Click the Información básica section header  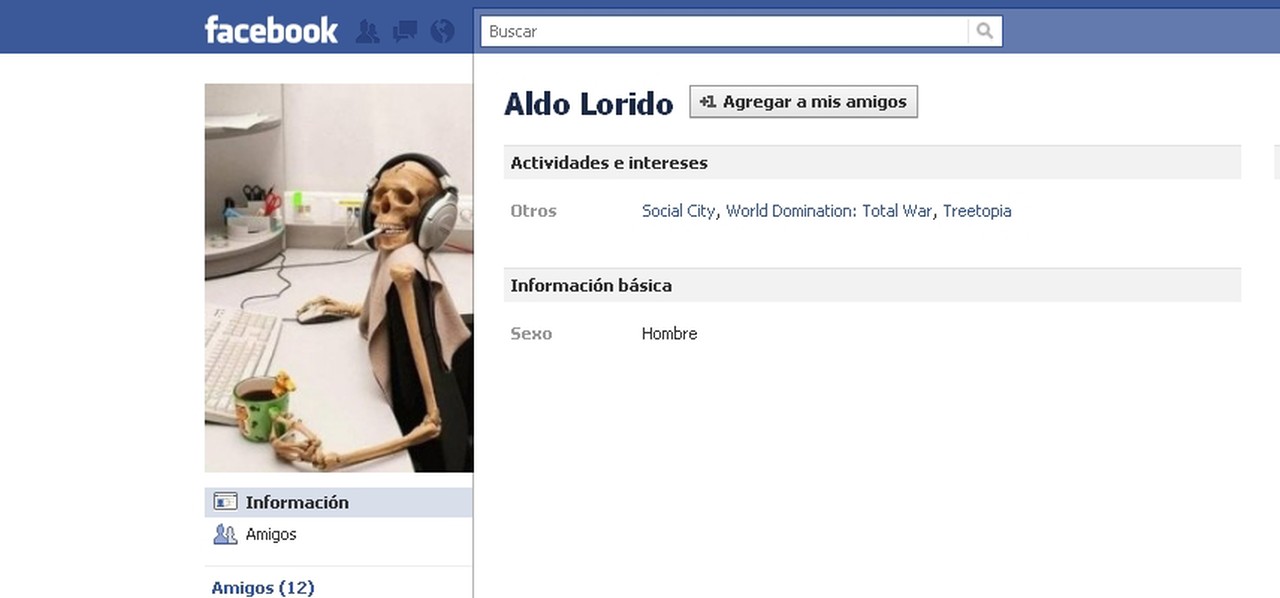591,285
